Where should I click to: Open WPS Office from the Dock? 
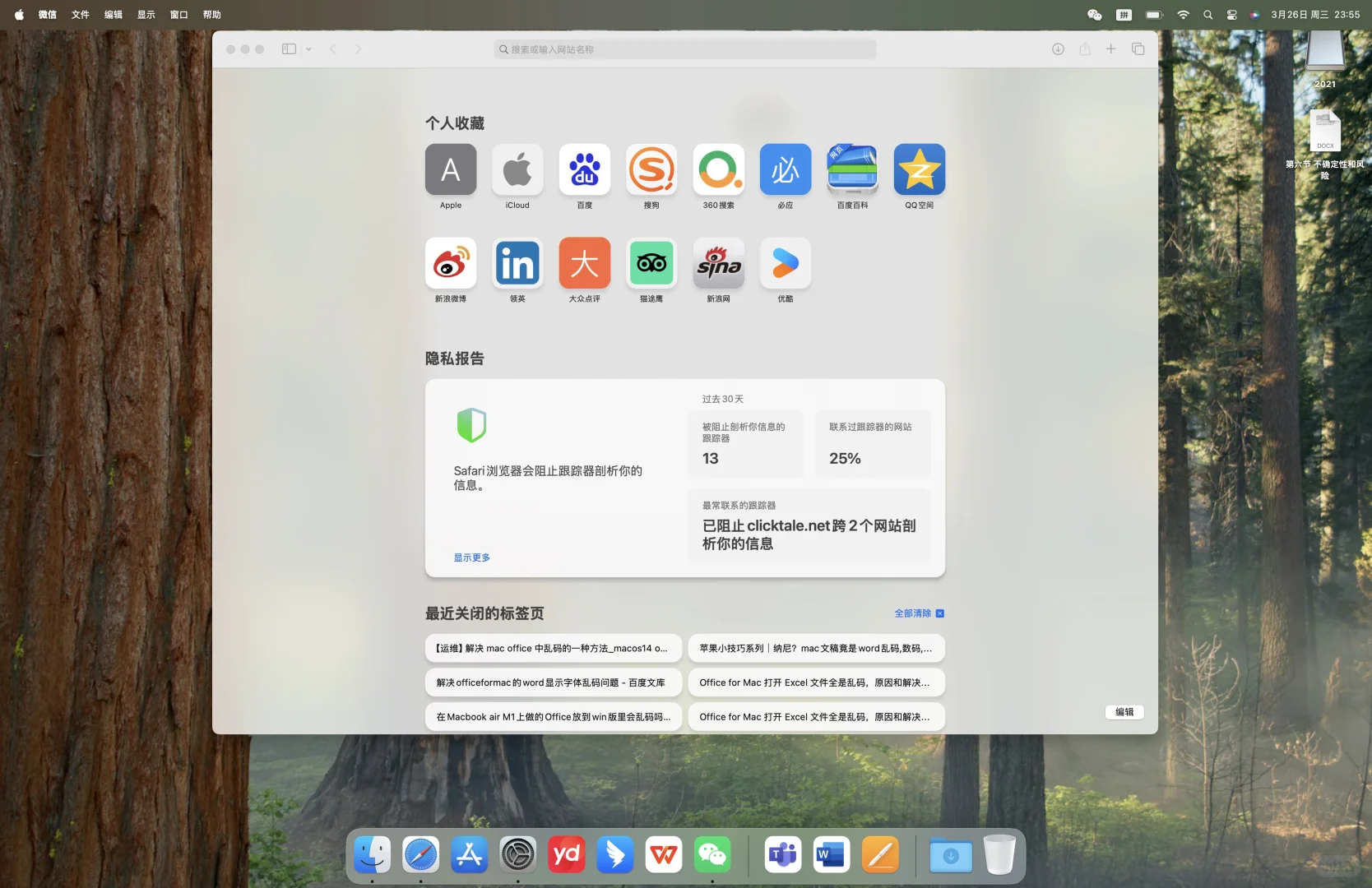point(664,855)
